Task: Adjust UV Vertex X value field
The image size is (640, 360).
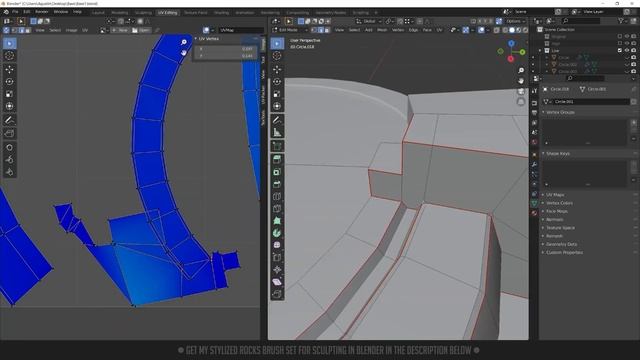Action: click(x=225, y=49)
